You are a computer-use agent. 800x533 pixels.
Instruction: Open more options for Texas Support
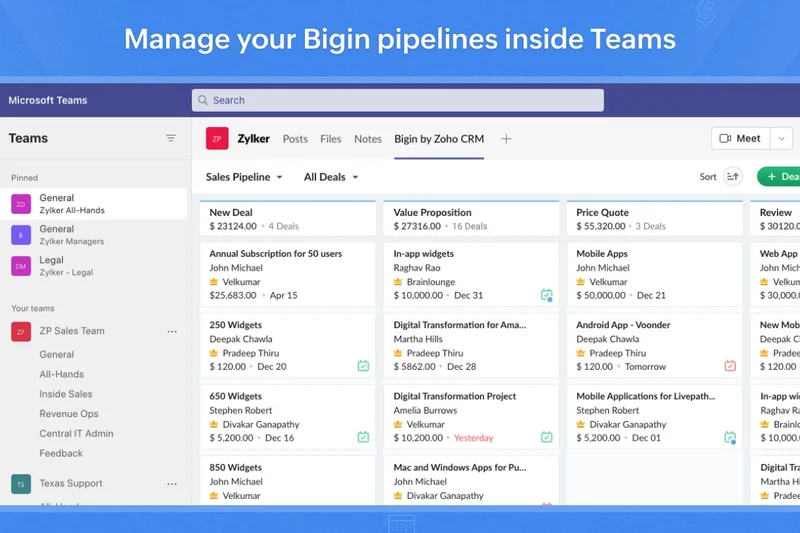click(172, 484)
